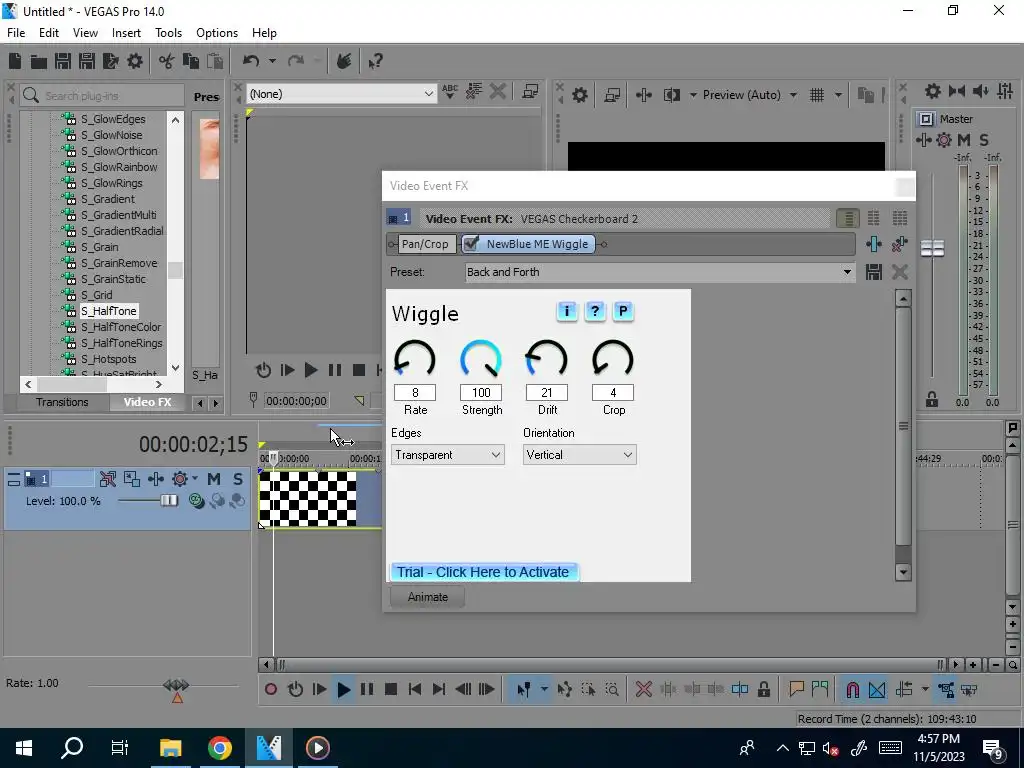
Task: Click the Delete Preset X icon
Action: point(899,272)
